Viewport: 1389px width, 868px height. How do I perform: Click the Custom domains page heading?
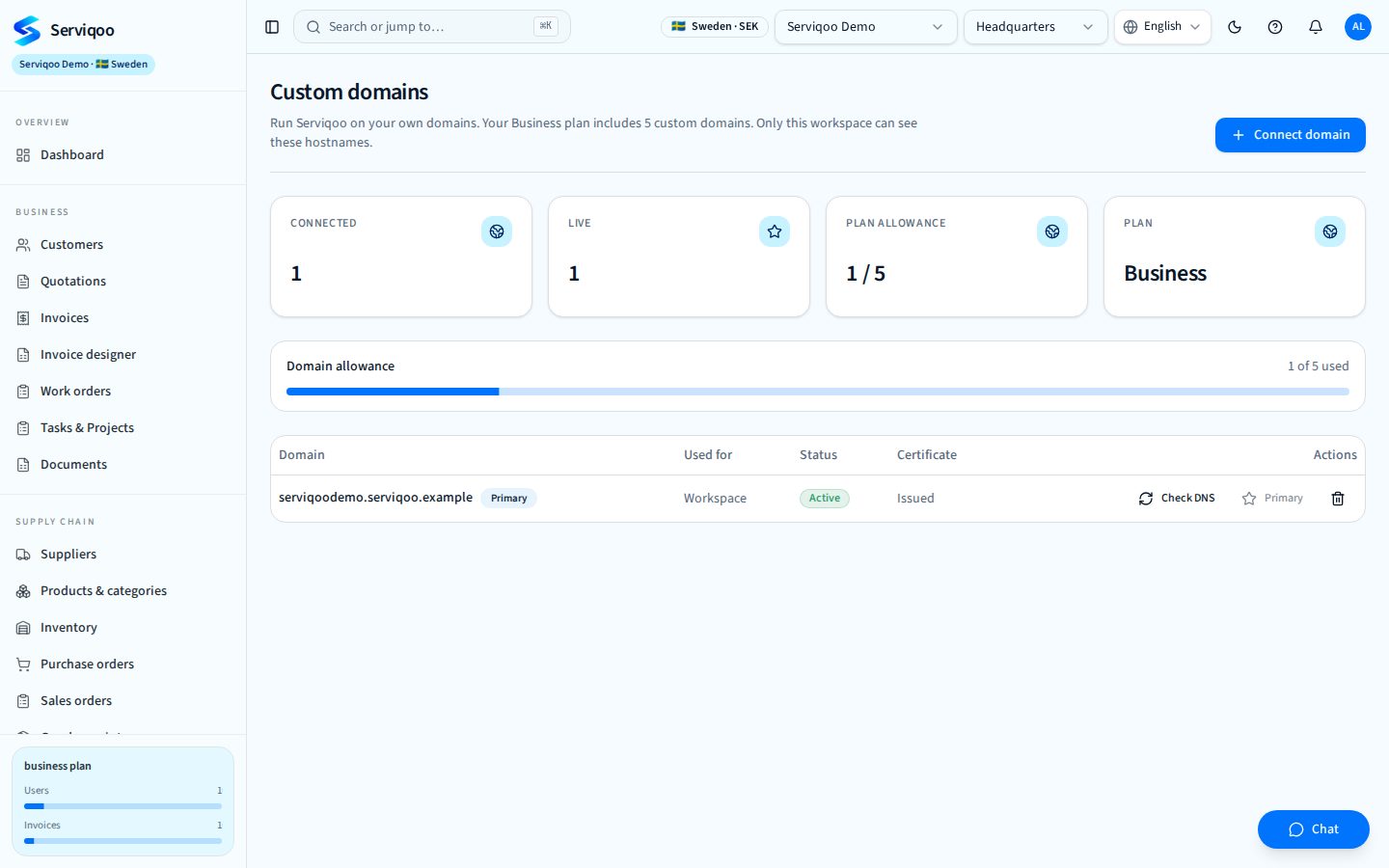click(x=349, y=93)
